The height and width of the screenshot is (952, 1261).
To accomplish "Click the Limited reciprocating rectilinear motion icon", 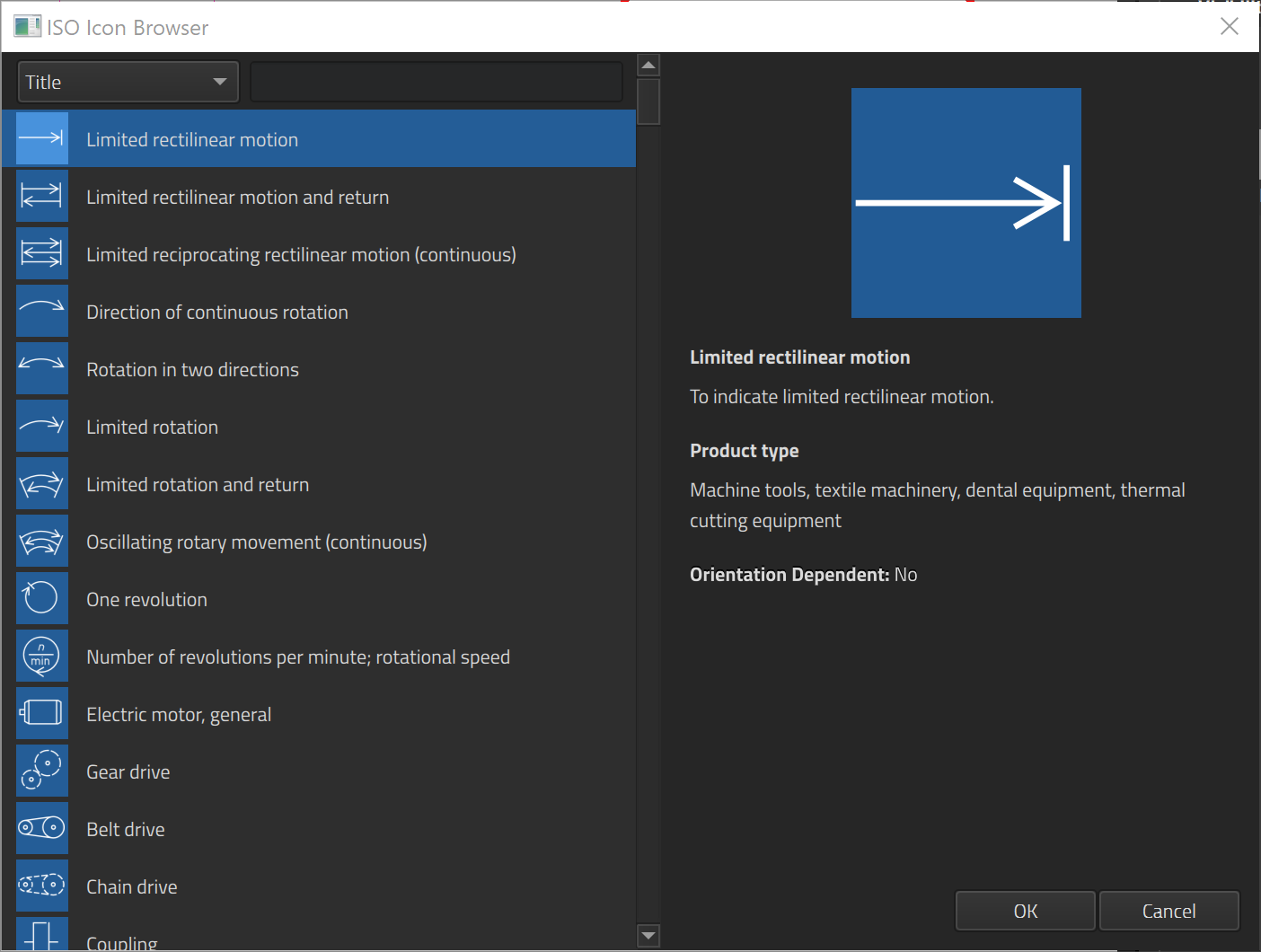I will click(x=42, y=254).
